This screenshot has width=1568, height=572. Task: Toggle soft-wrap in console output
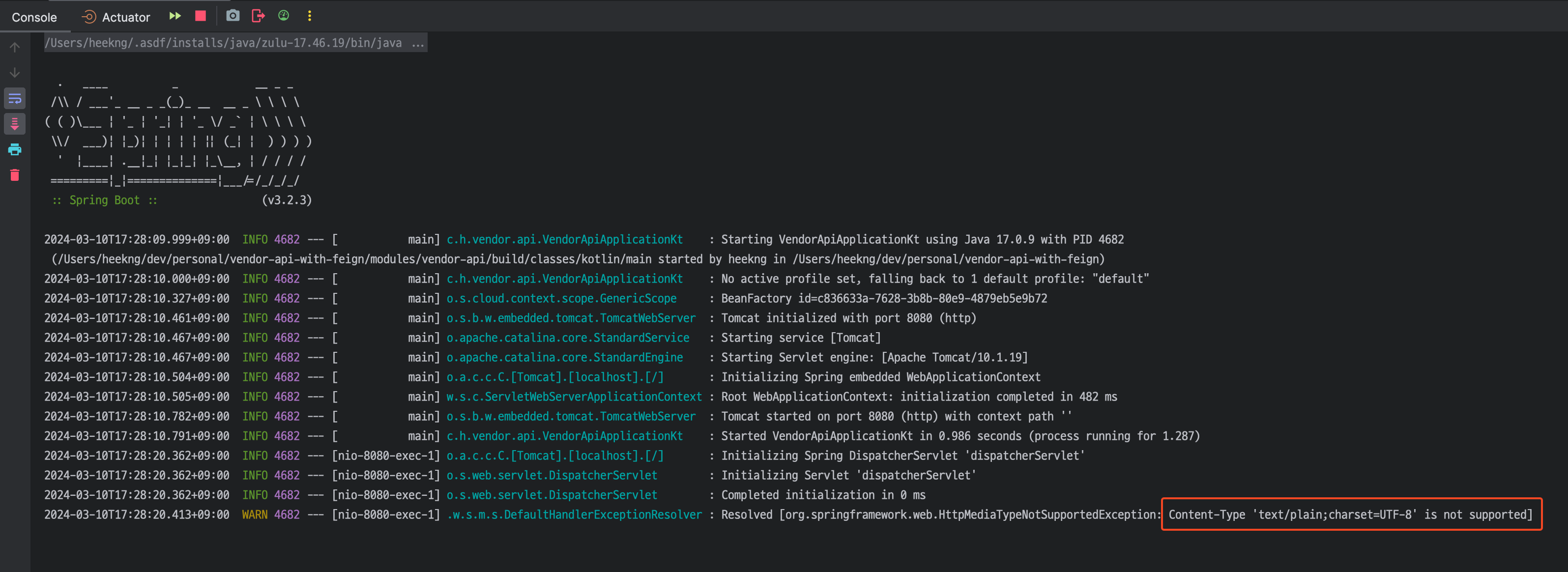coord(15,99)
